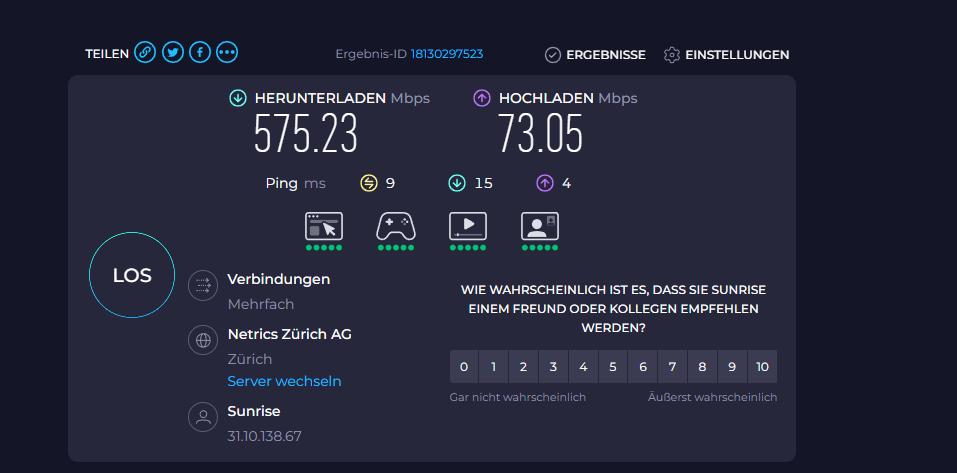Select rating 0 on recommendation scale
Viewport: 957px width, 473px height.
point(464,367)
